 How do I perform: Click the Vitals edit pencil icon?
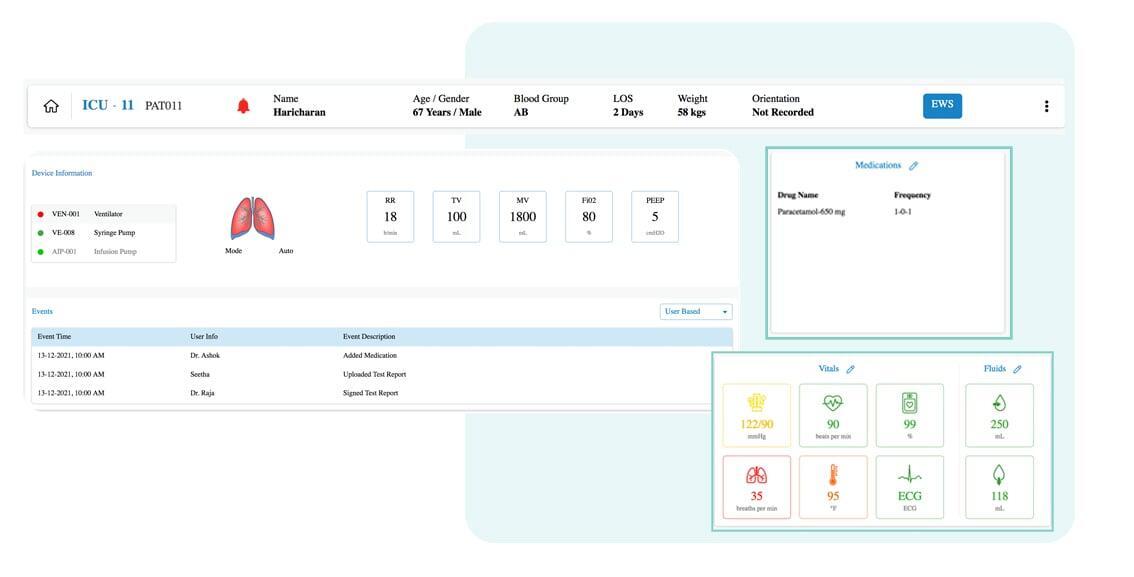850,369
